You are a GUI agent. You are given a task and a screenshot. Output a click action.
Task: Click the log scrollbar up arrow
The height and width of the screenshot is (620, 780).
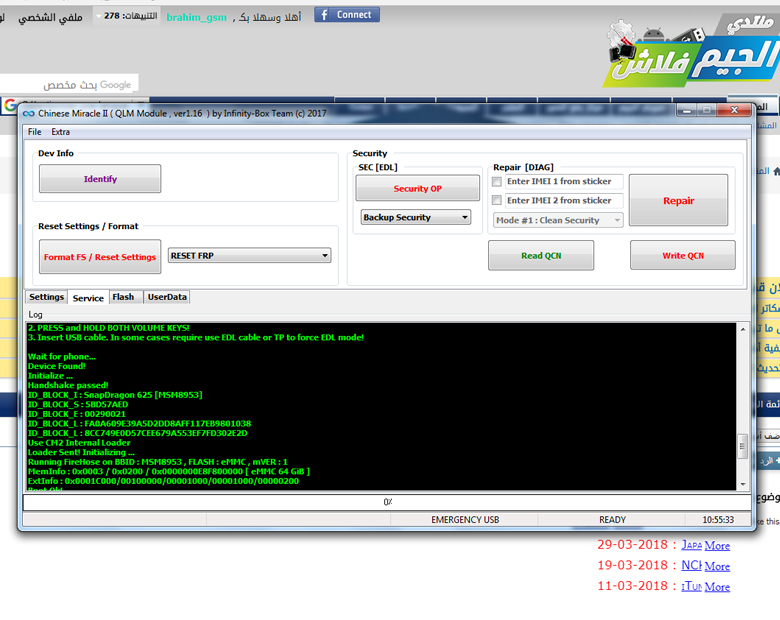[x=743, y=329]
